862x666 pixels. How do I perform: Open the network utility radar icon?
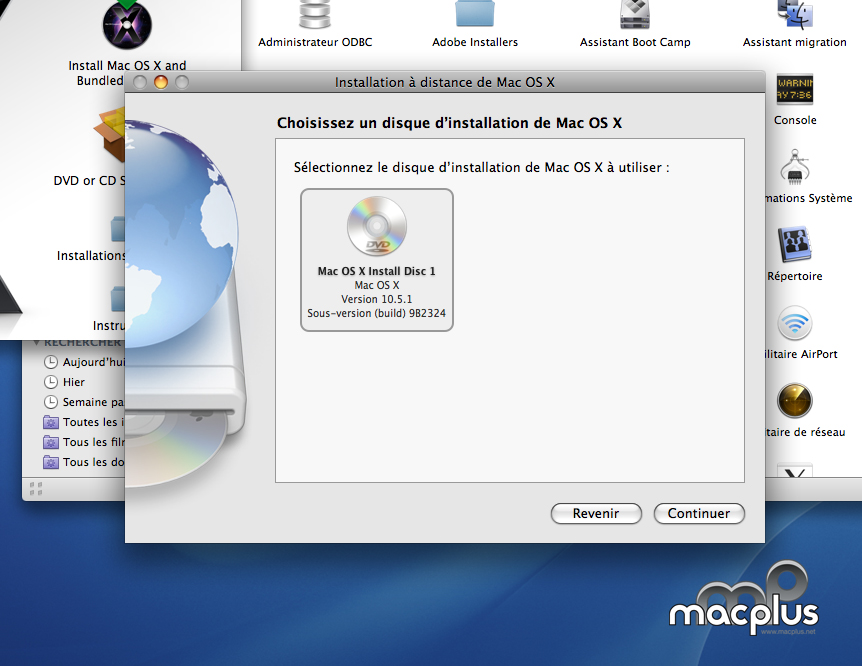(795, 401)
